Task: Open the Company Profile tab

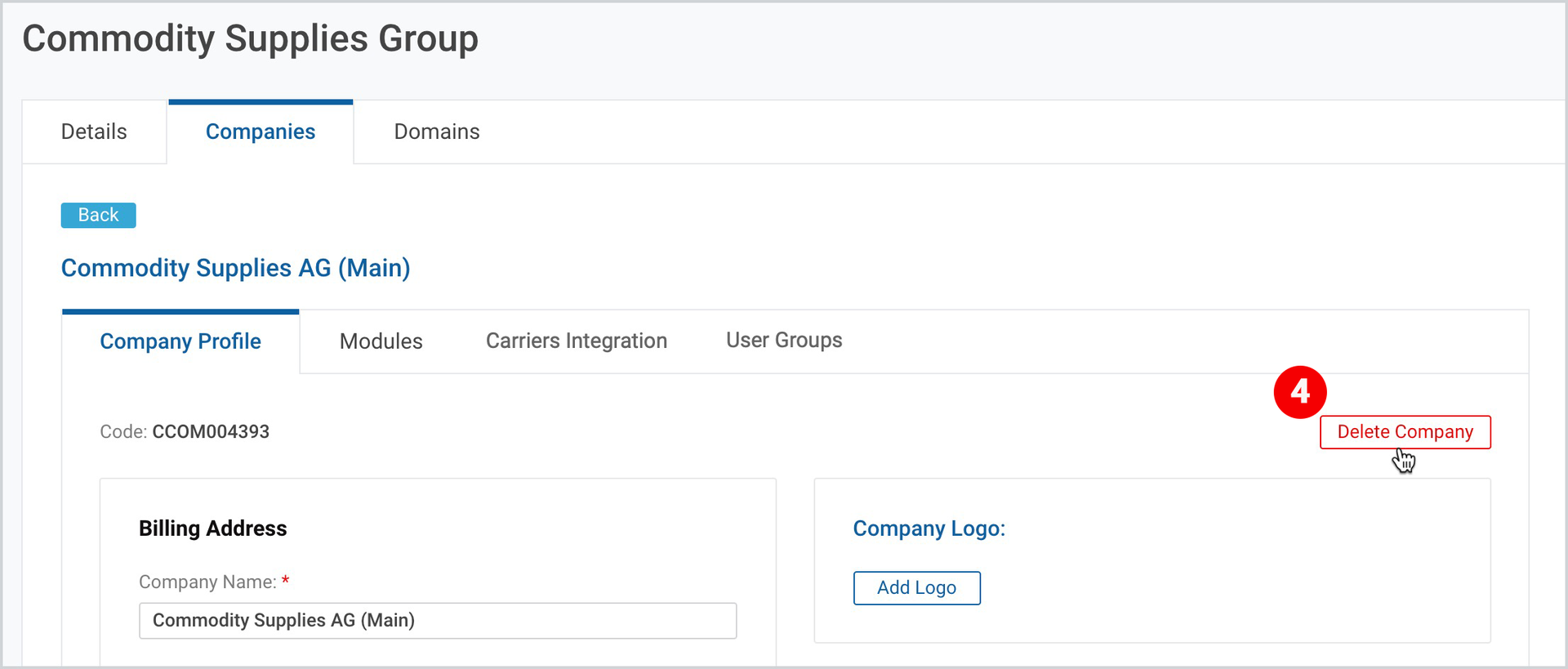Action: (180, 341)
